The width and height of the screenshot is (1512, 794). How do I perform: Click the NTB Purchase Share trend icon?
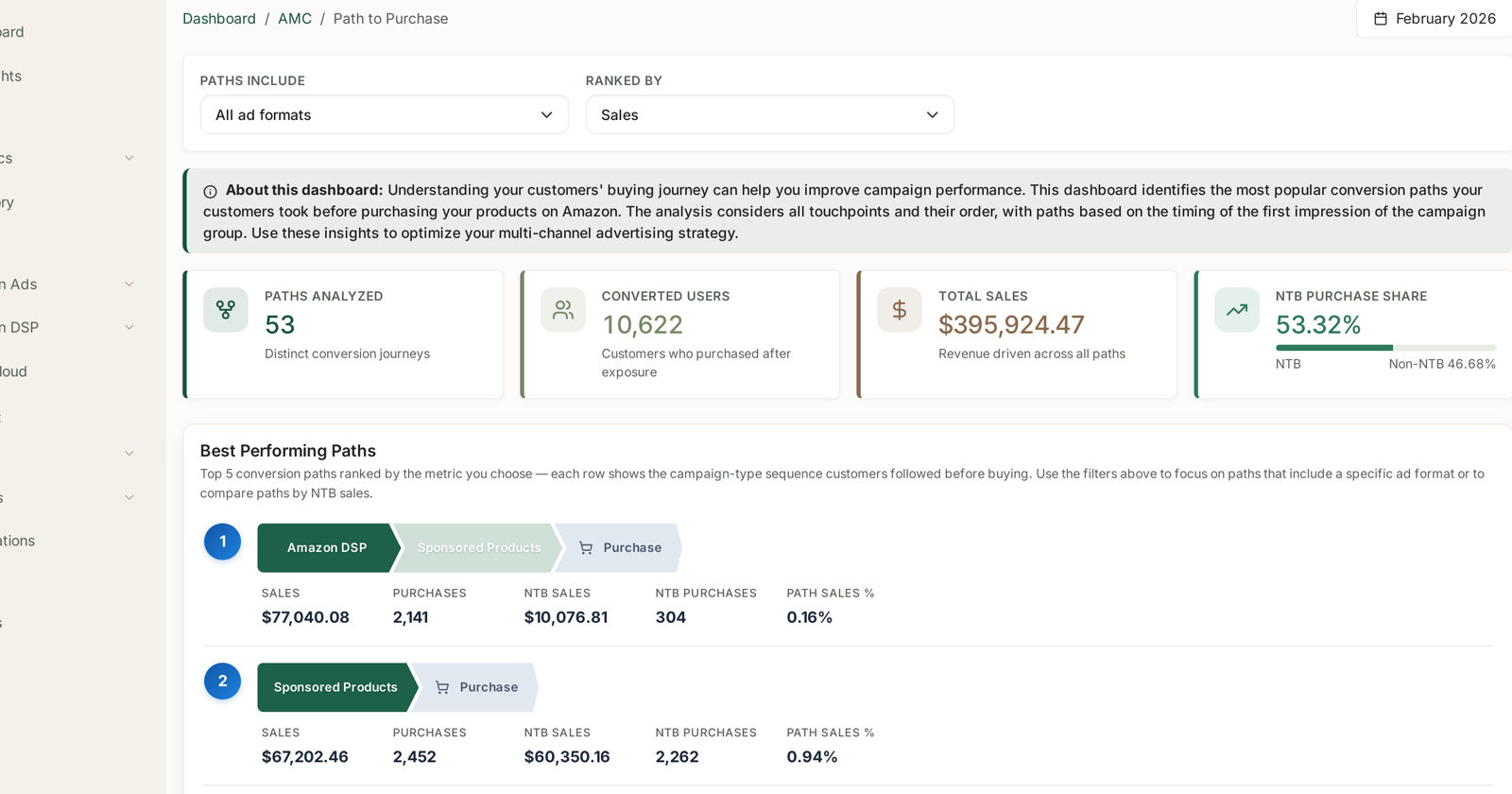pos(1237,310)
